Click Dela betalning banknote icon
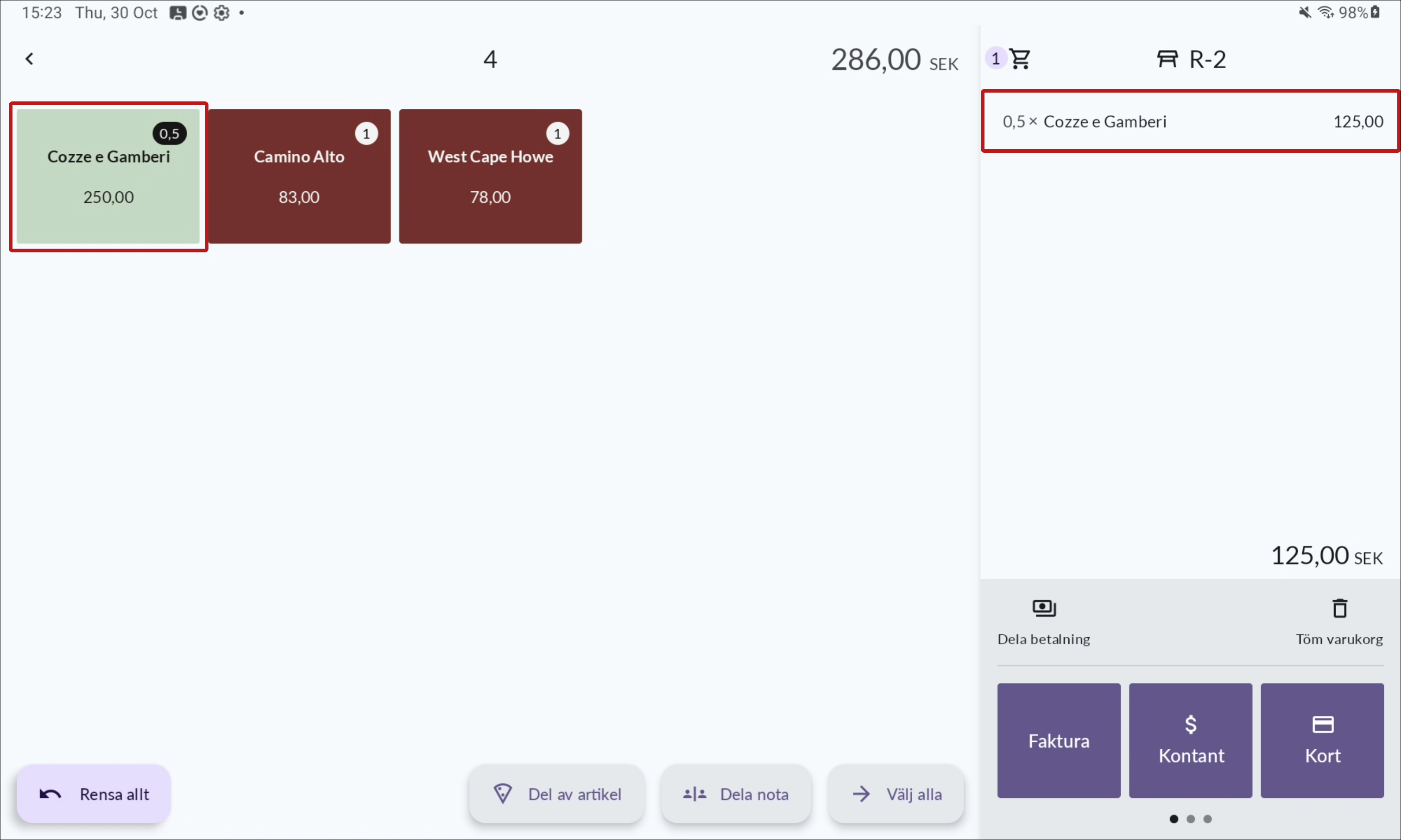 tap(1044, 608)
